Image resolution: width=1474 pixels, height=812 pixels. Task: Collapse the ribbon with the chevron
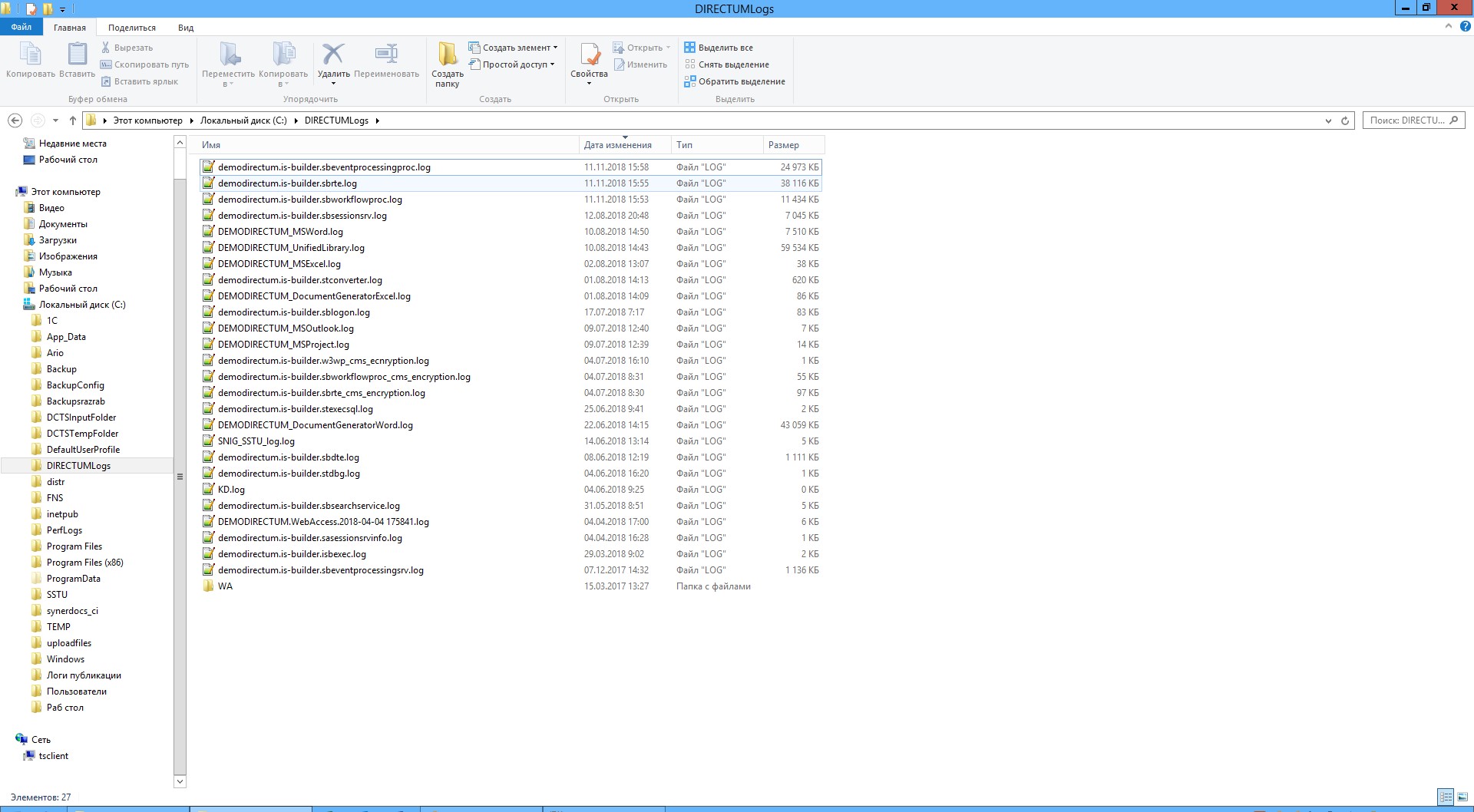1449,26
